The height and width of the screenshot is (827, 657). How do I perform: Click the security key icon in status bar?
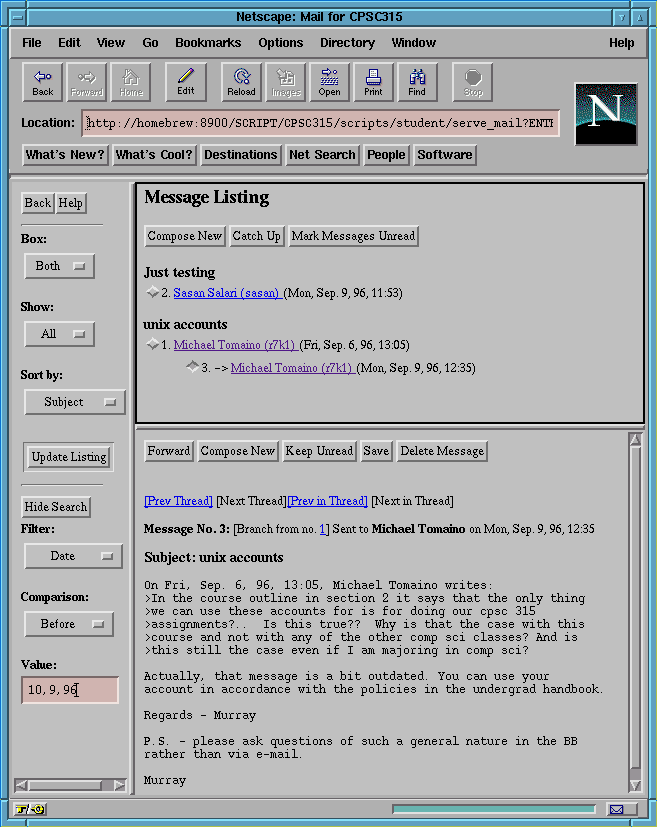pyautogui.click(x=30, y=809)
